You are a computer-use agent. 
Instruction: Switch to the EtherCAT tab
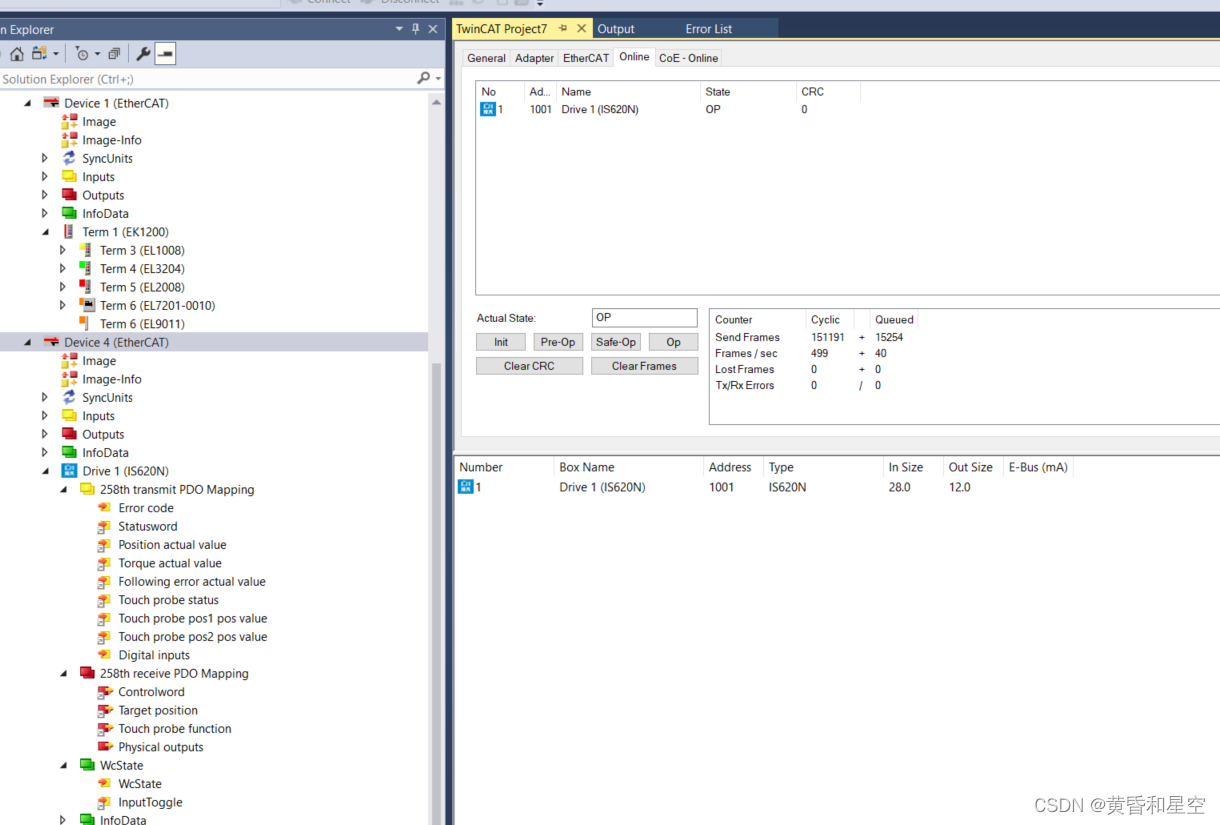click(x=586, y=58)
